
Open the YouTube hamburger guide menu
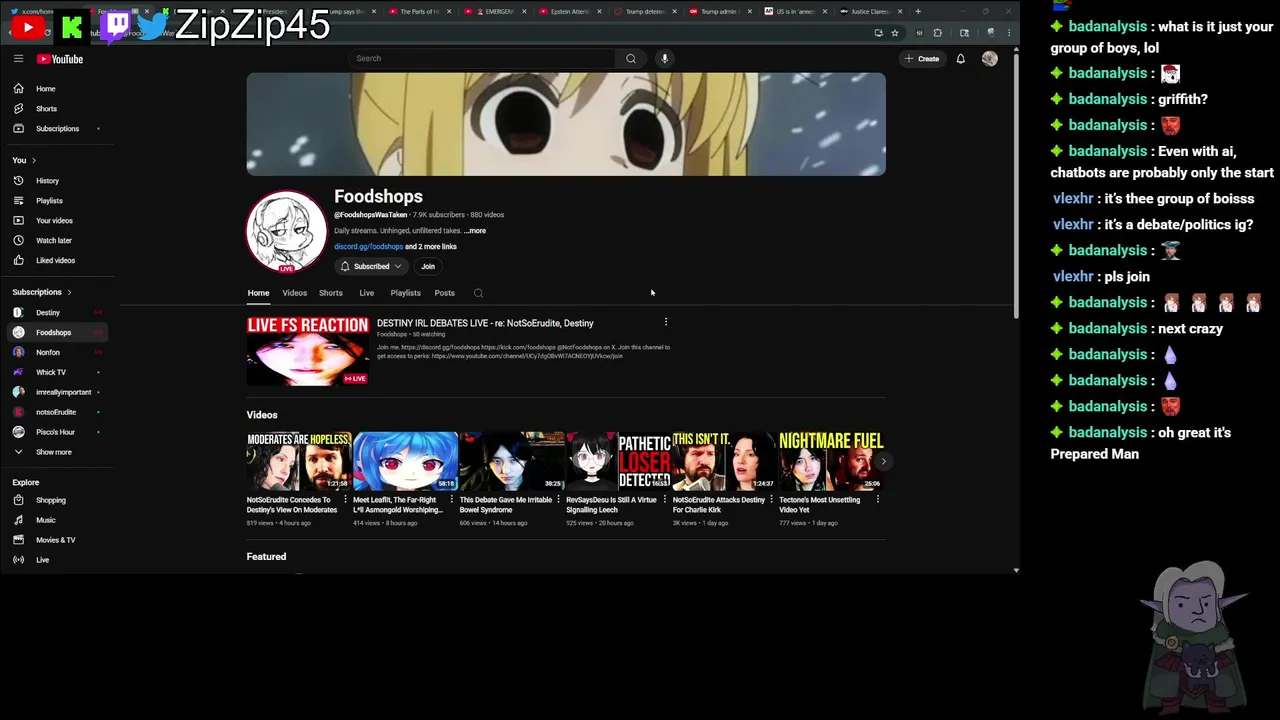[18, 59]
